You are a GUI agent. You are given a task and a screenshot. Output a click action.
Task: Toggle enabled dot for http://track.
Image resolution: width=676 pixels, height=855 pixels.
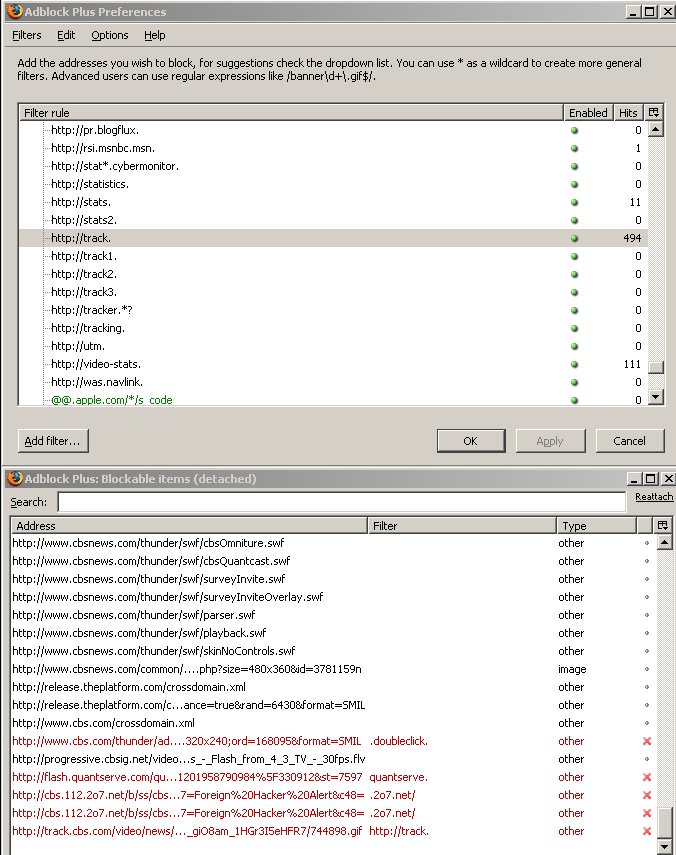pos(574,238)
